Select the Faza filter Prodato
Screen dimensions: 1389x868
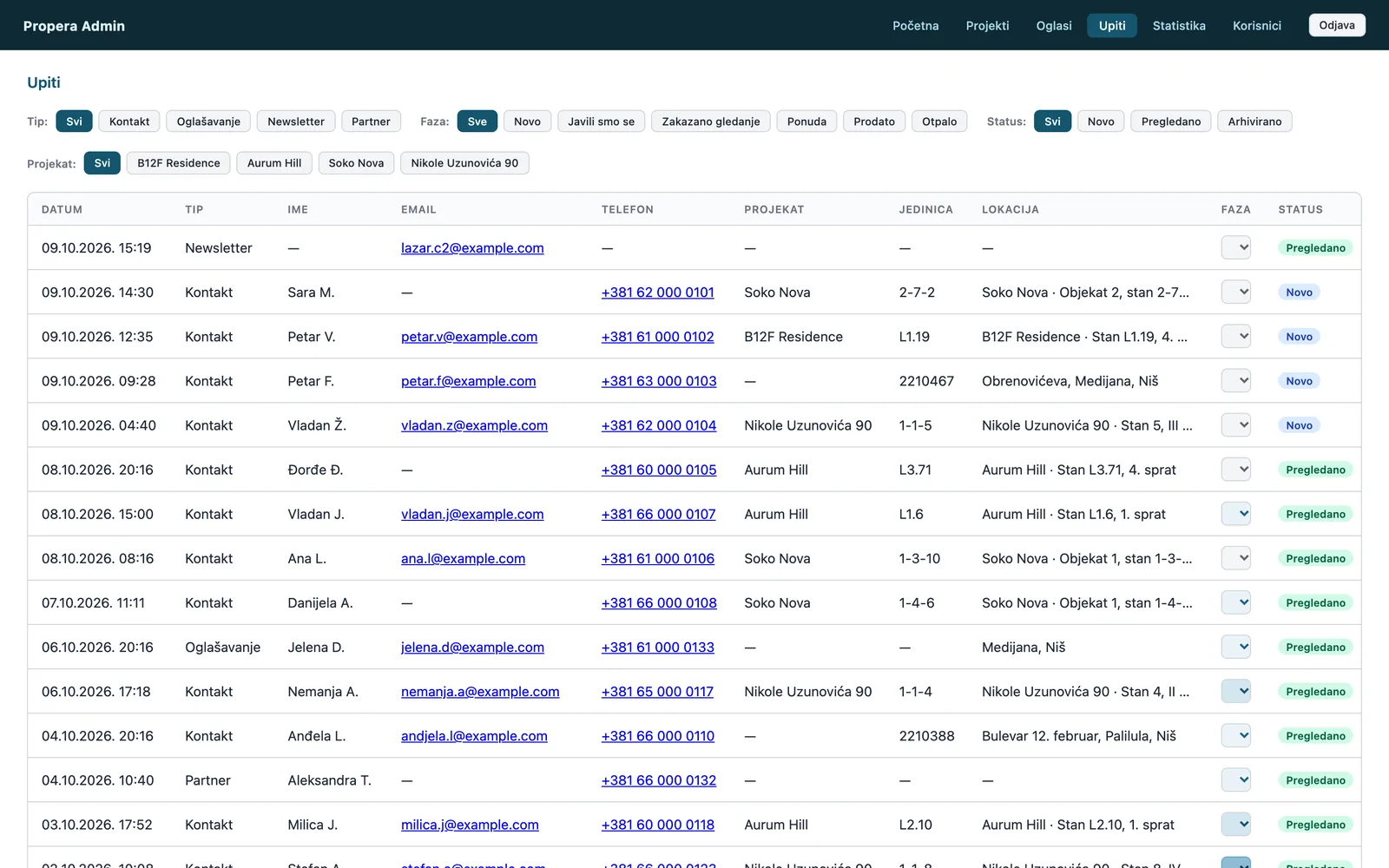[874, 122]
